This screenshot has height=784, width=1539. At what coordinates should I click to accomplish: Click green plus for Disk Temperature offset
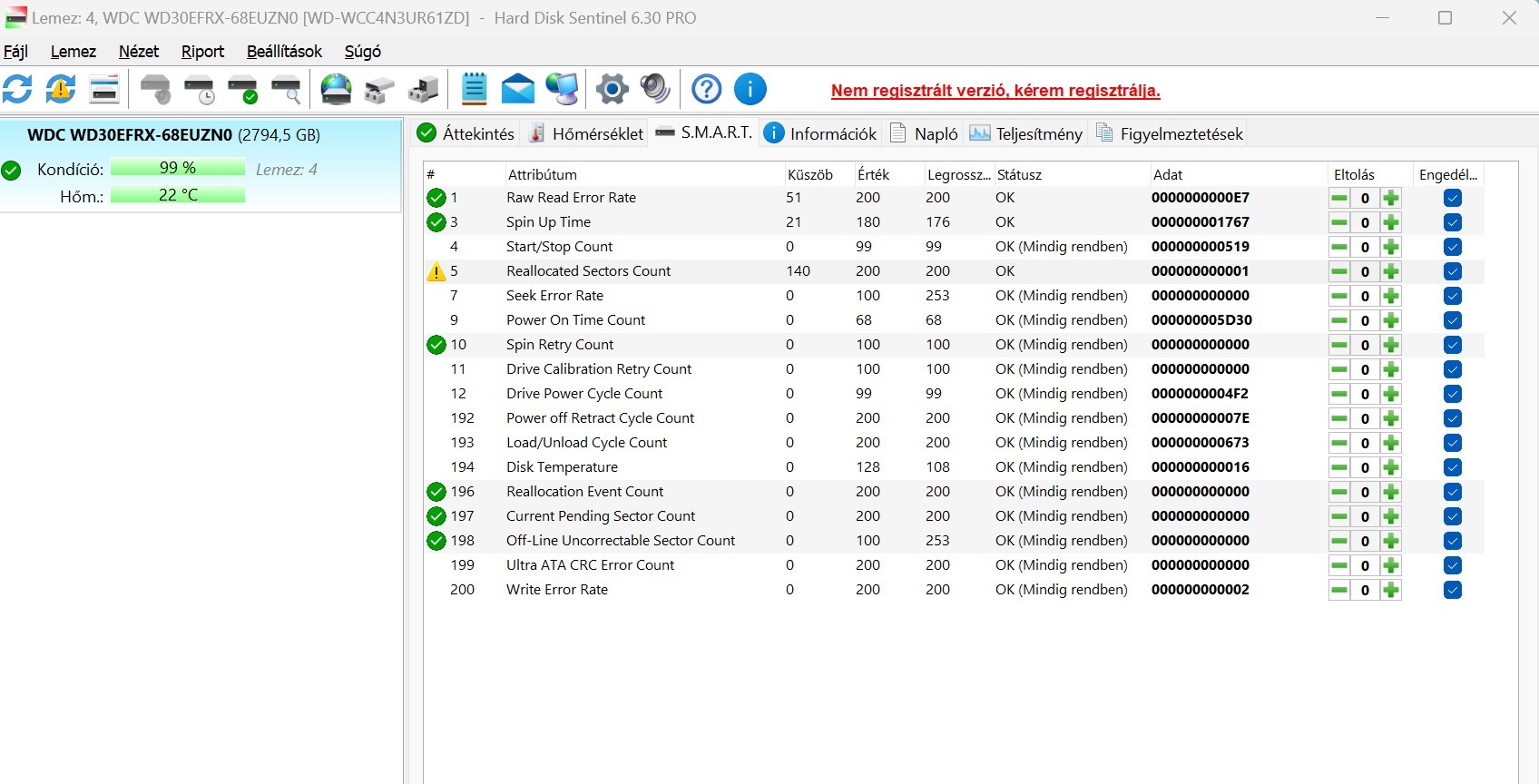(1391, 467)
